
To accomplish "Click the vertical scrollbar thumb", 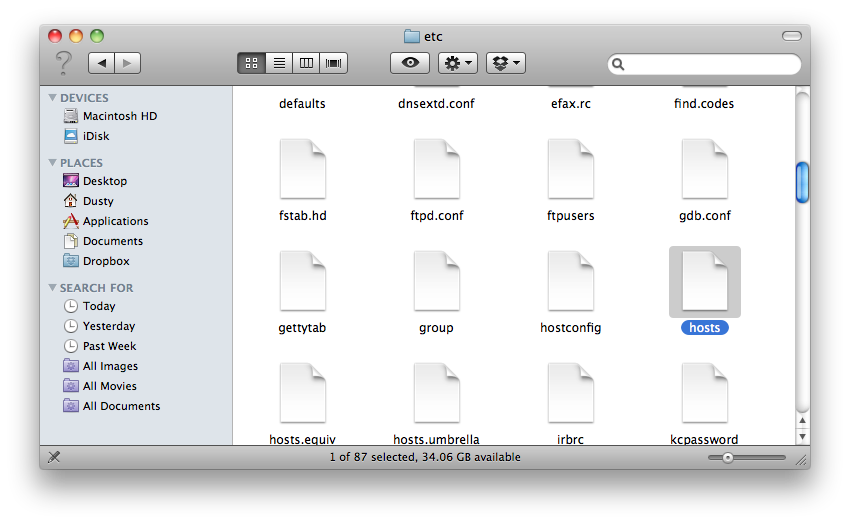I will click(802, 183).
